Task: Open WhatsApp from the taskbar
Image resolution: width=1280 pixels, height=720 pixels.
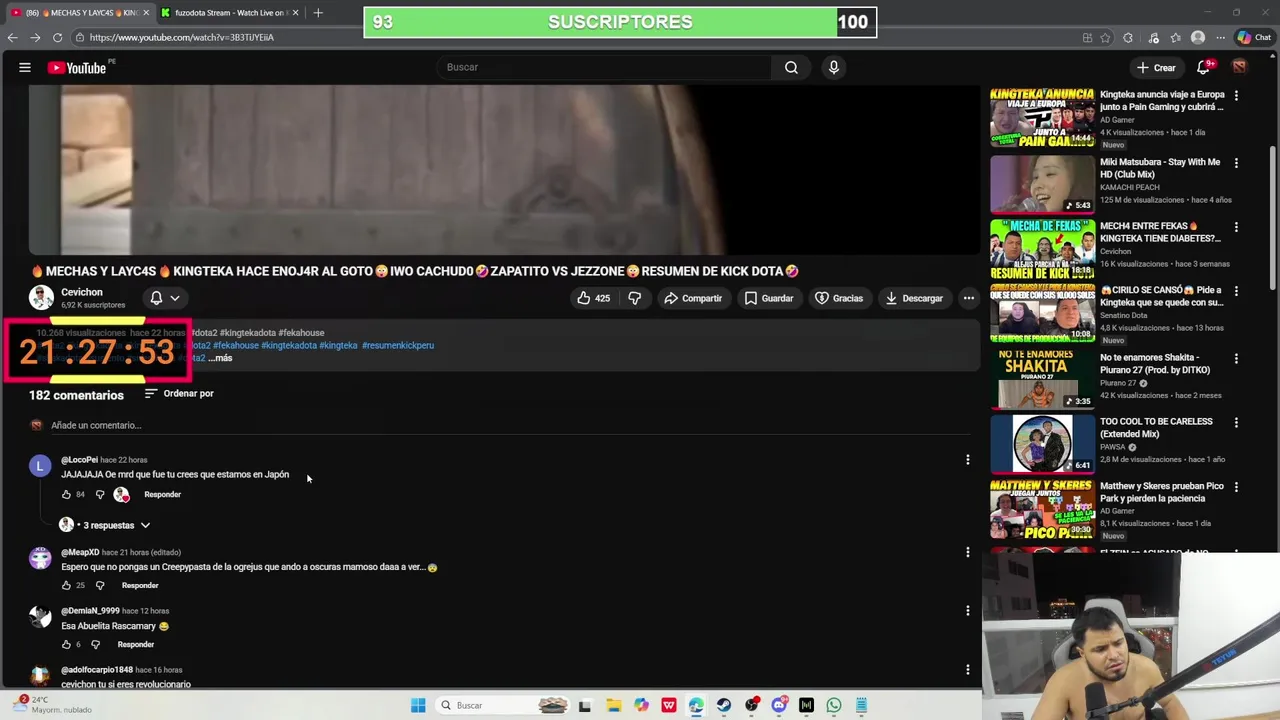Action: coord(833,705)
